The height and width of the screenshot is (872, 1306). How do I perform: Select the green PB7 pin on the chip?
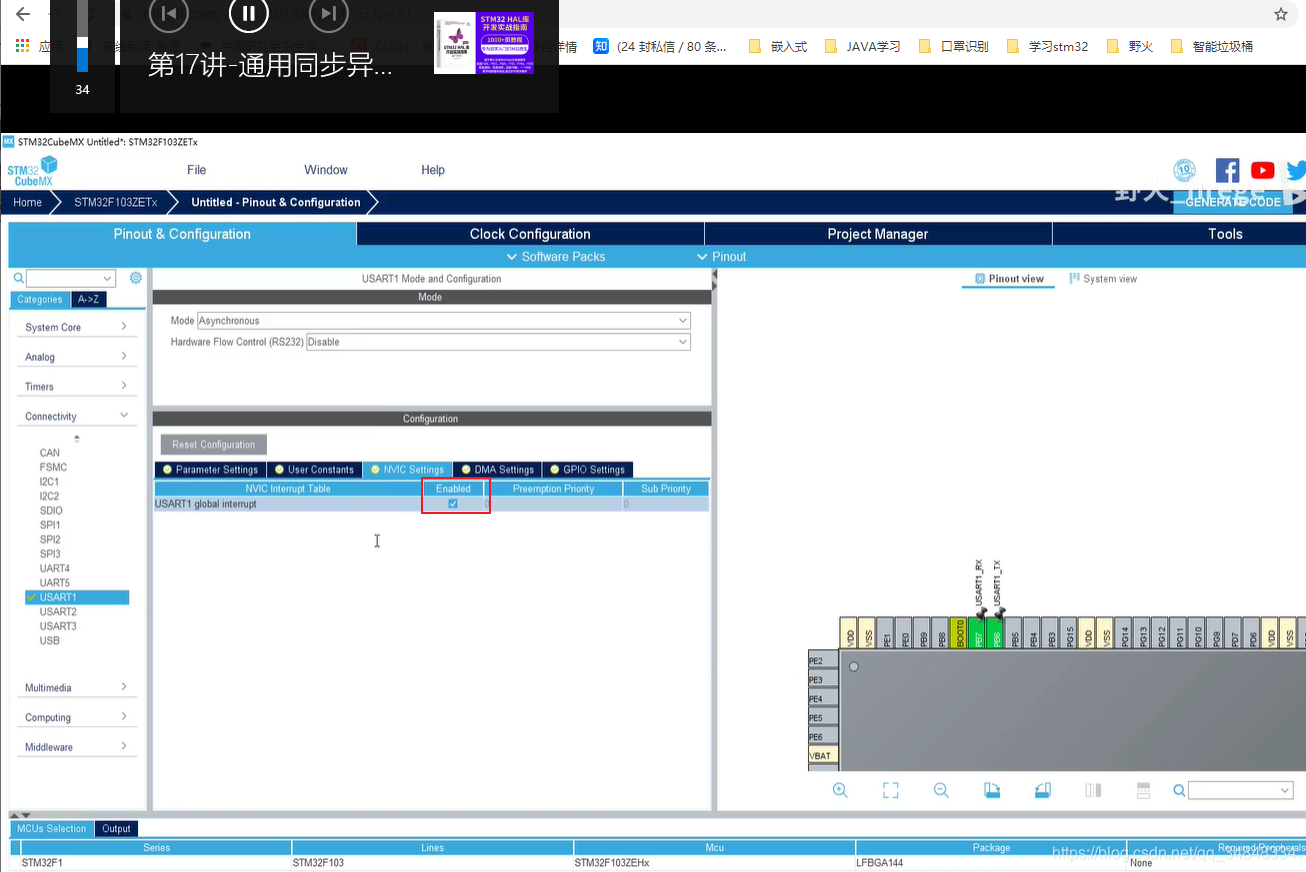click(x=978, y=634)
